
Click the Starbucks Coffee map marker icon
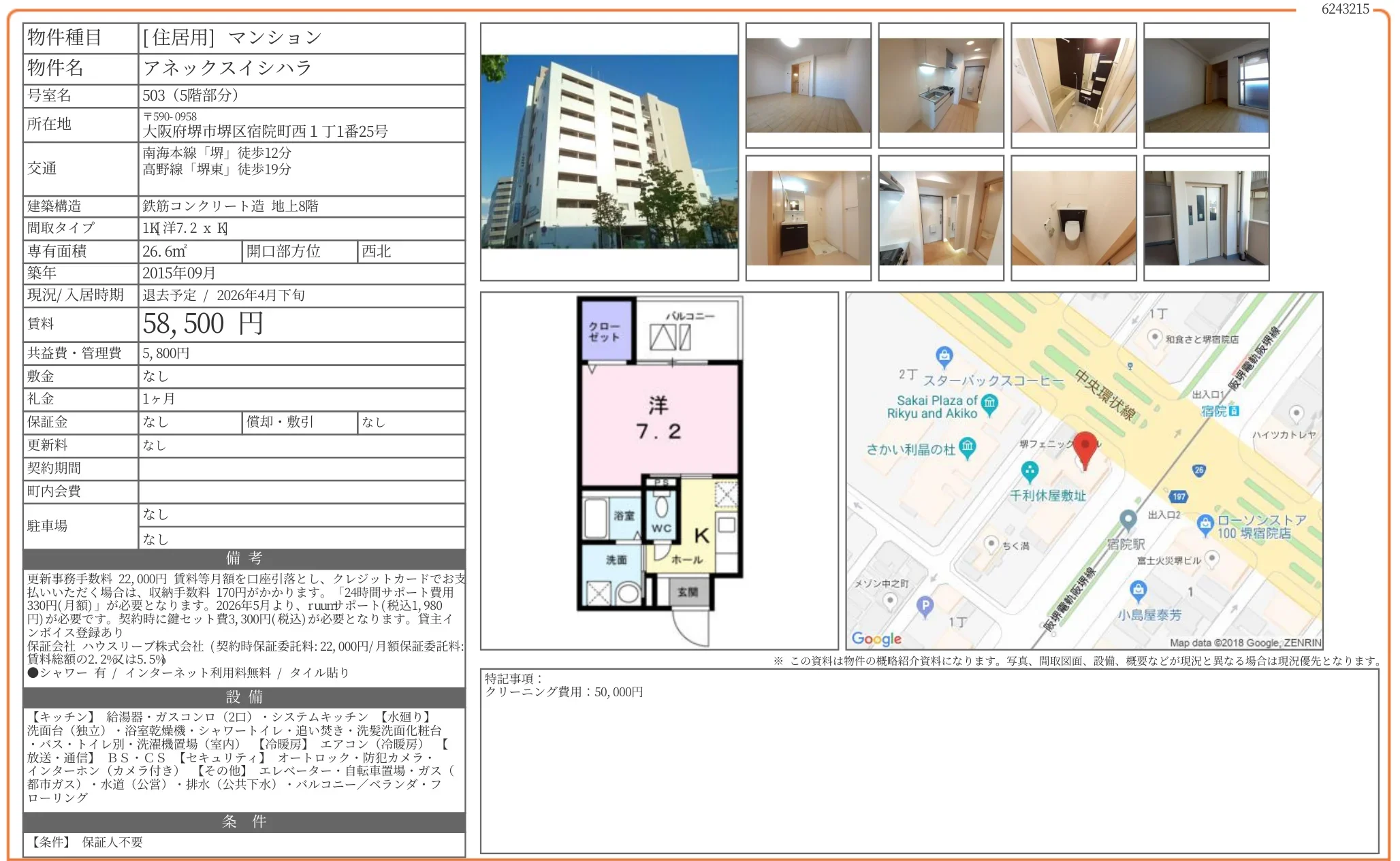click(944, 355)
